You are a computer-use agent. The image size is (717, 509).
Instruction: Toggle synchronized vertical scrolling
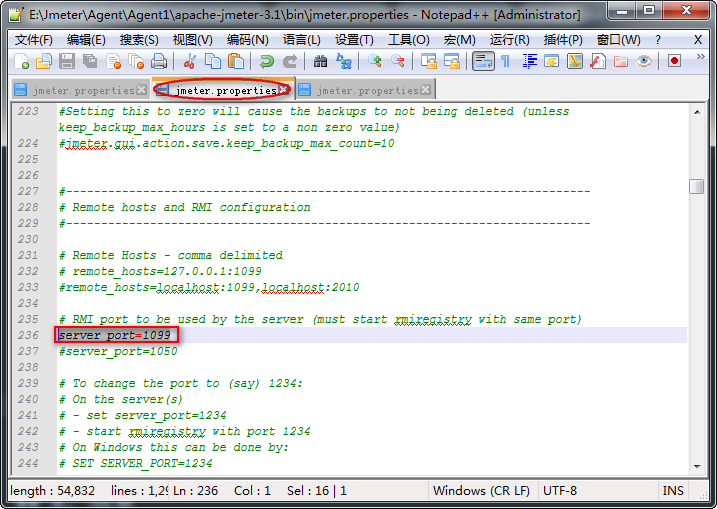(429, 61)
